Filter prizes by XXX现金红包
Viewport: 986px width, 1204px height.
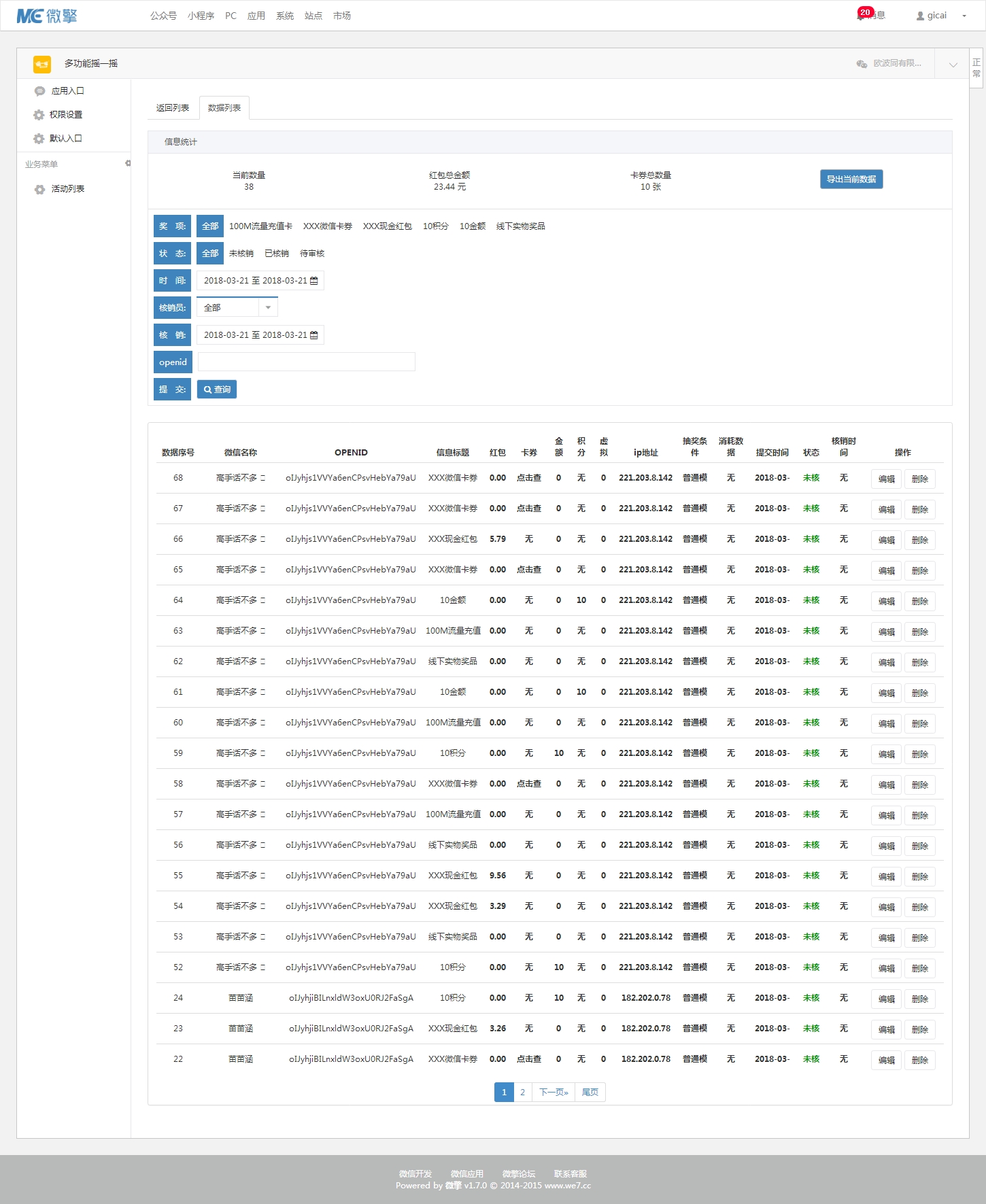(388, 226)
